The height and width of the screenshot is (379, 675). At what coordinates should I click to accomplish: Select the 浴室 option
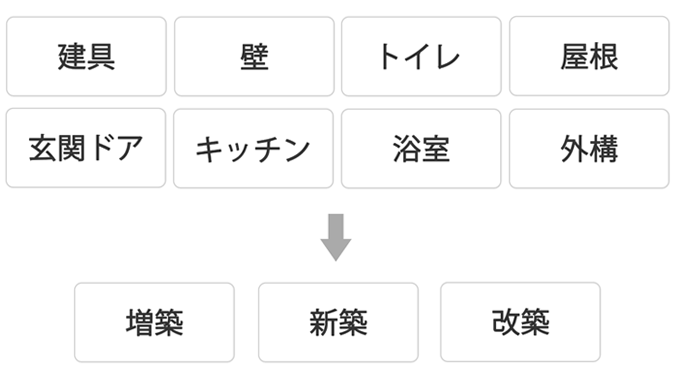(x=421, y=149)
